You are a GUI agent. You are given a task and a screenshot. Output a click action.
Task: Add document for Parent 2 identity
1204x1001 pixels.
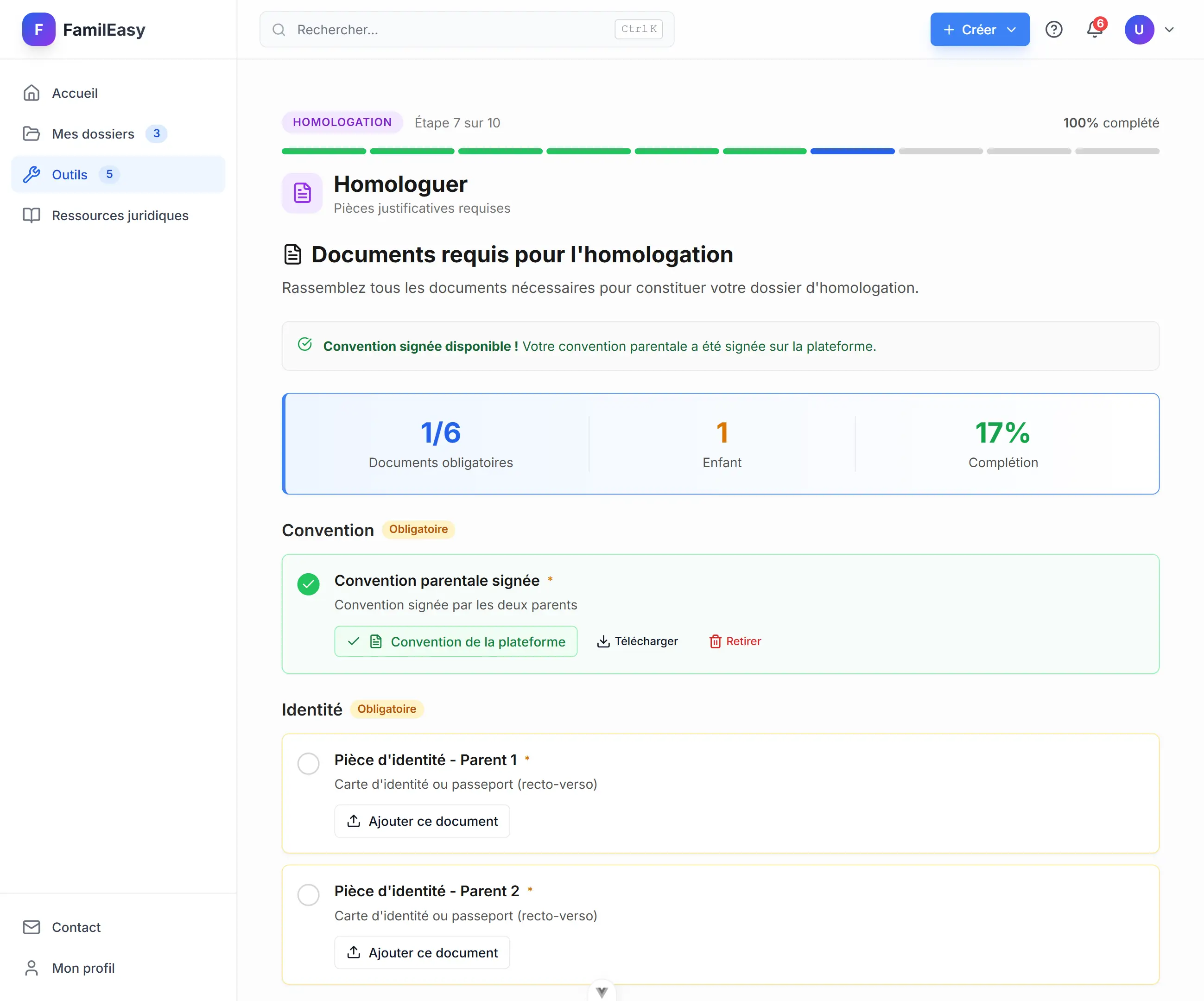(x=422, y=952)
